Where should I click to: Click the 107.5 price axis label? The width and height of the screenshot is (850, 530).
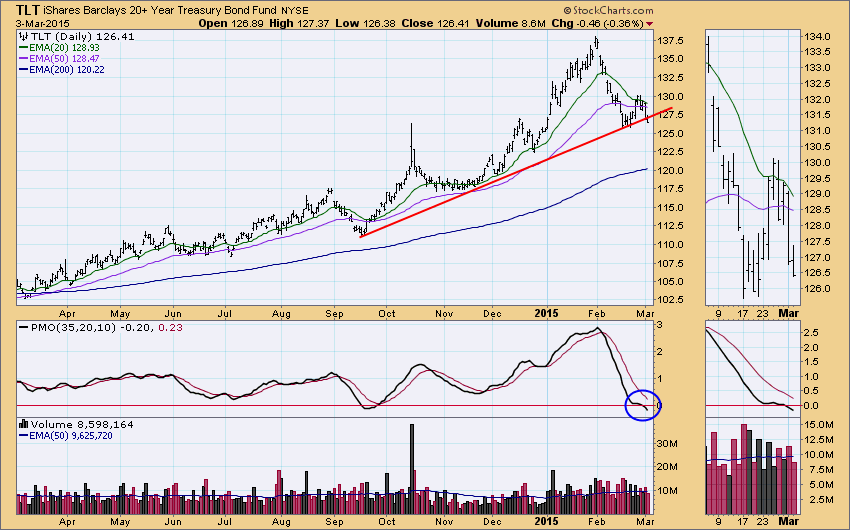(x=671, y=263)
